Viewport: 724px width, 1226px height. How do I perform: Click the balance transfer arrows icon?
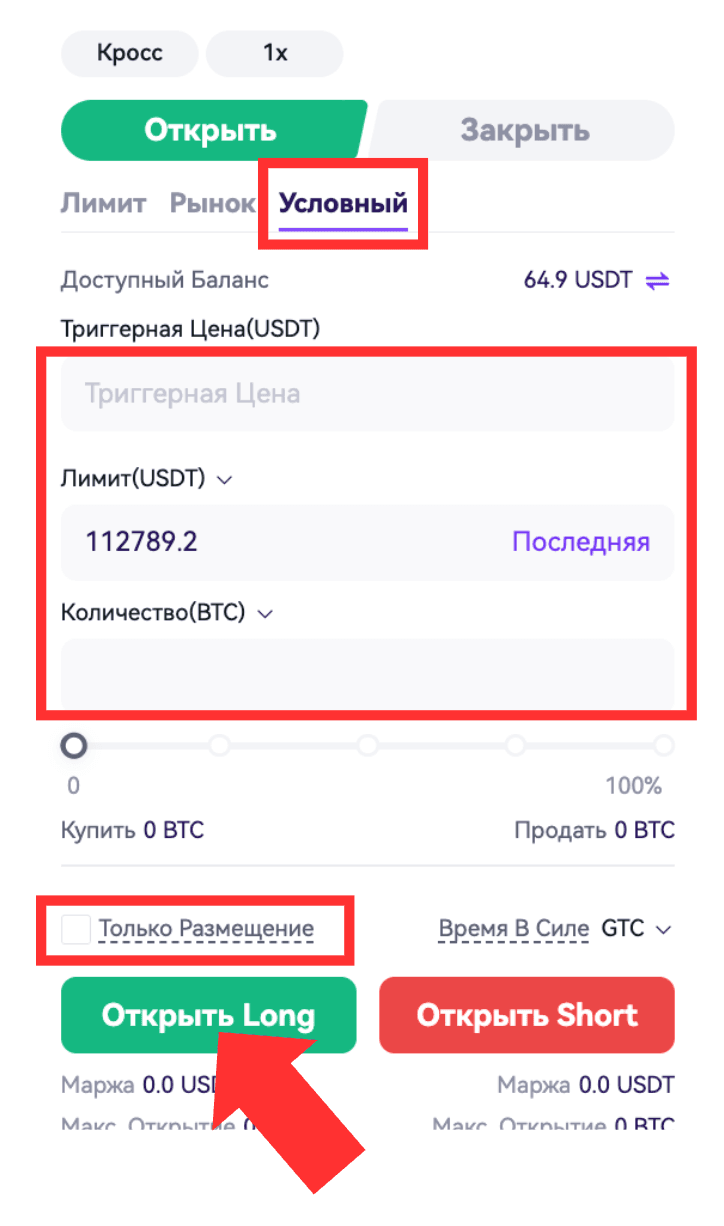click(657, 280)
